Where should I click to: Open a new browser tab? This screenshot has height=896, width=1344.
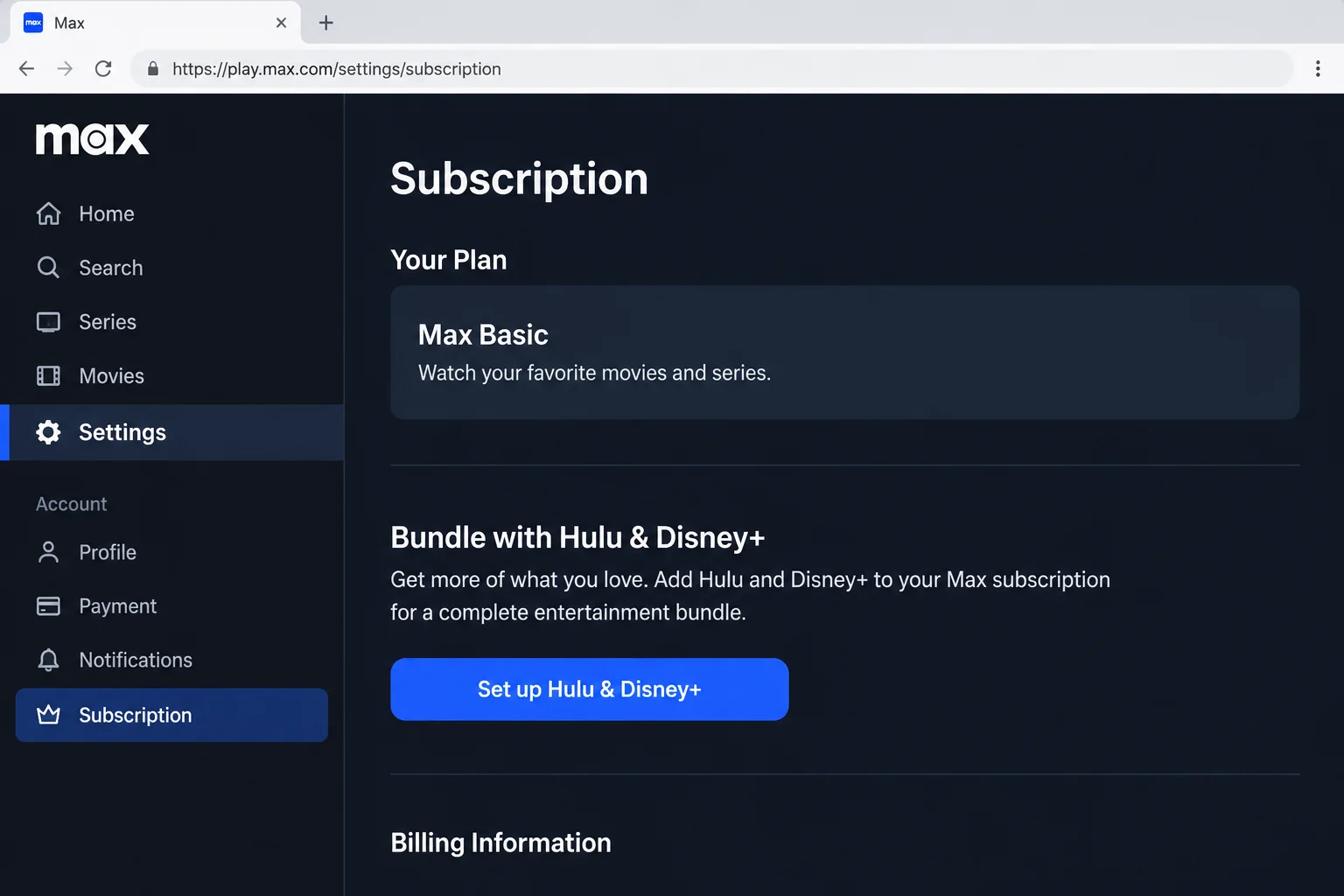tap(326, 23)
